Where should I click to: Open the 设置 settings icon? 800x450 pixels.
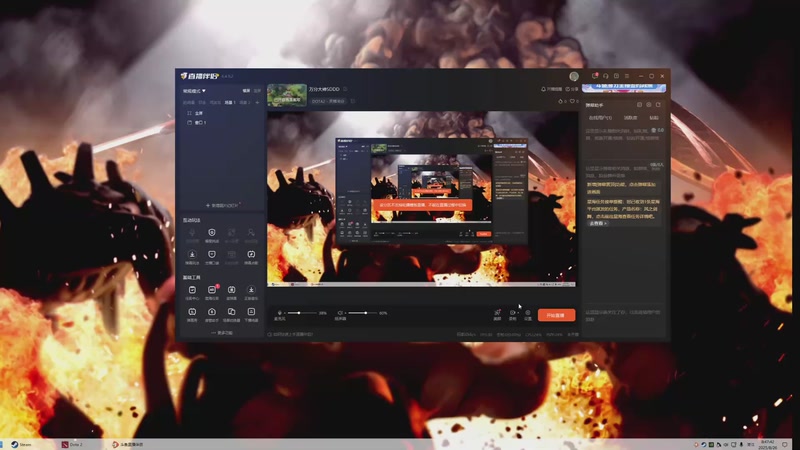pyautogui.click(x=528, y=314)
